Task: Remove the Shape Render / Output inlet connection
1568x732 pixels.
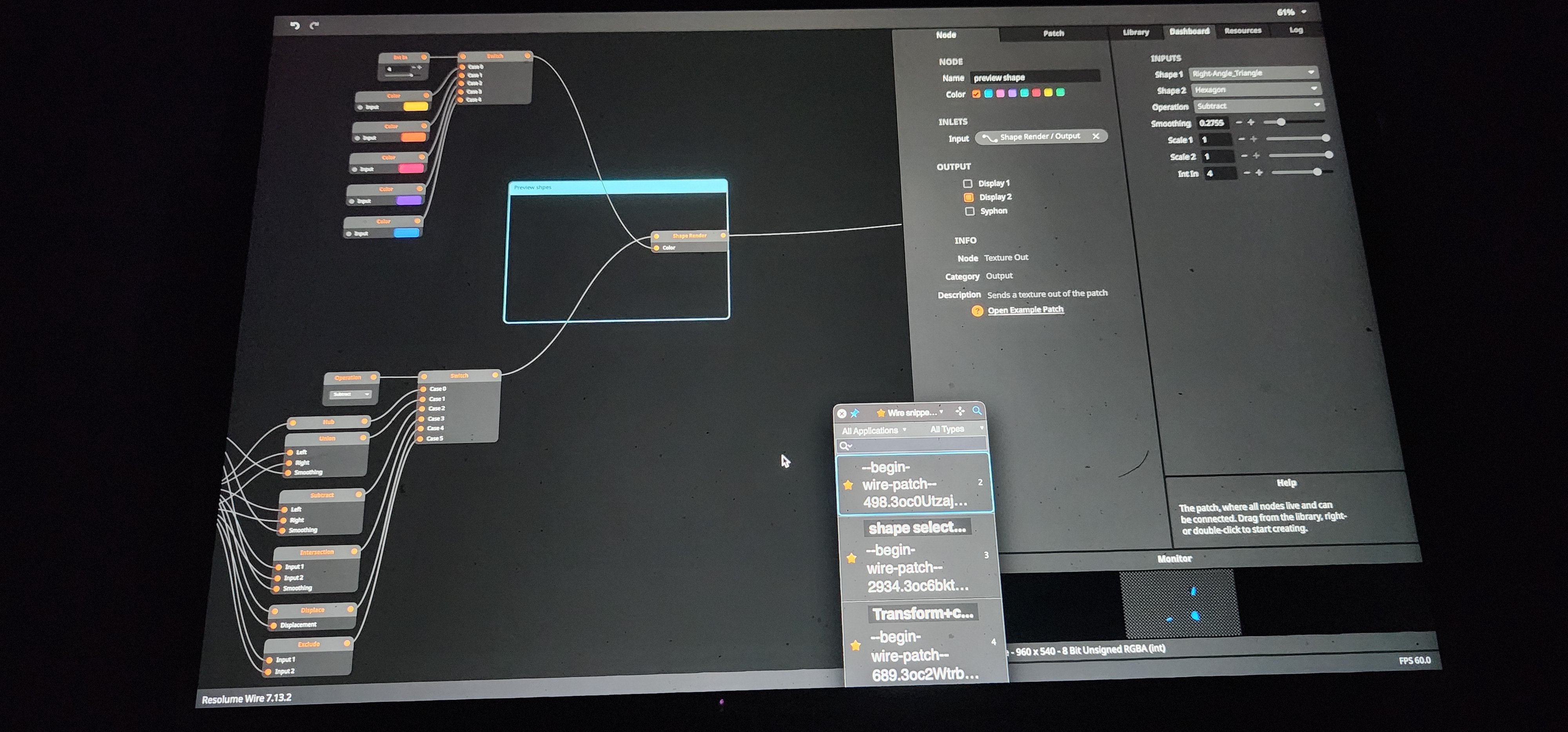Action: coord(1096,136)
